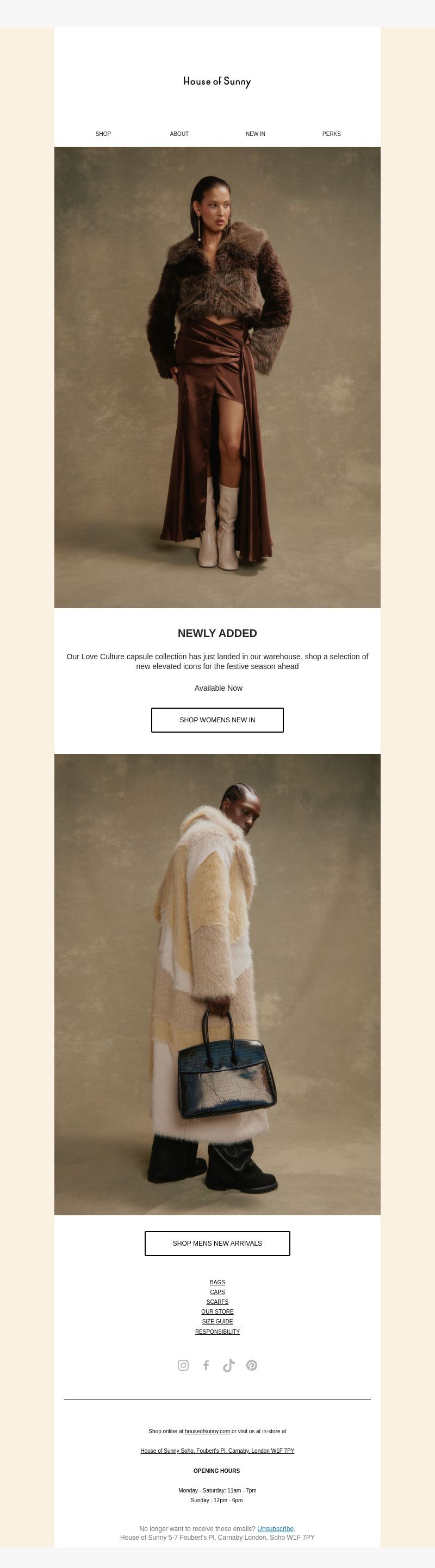Open the ABOUT navigation item

(179, 134)
